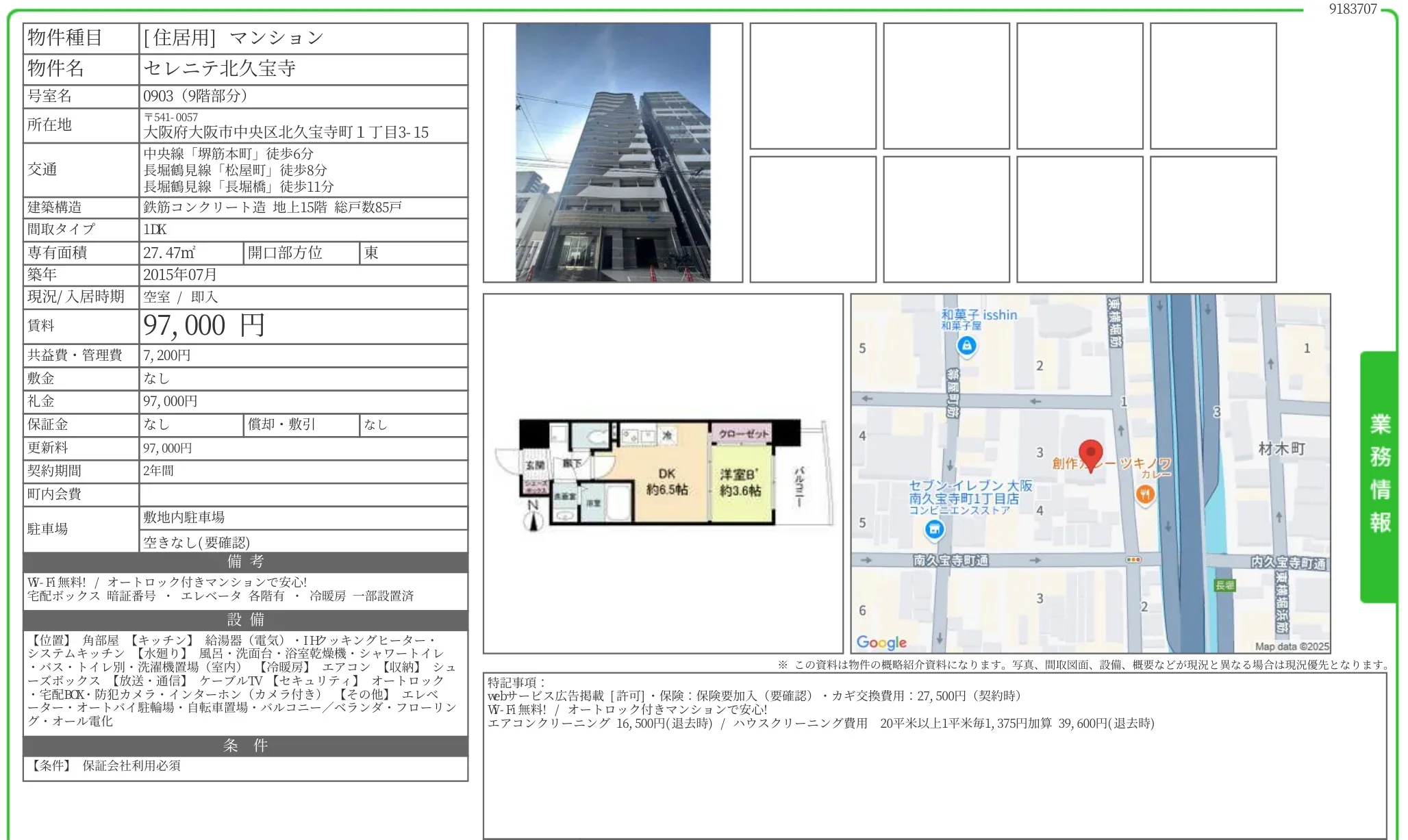Click the red property location pin on the map
Viewport: 1408px width, 840px height.
[x=1090, y=455]
